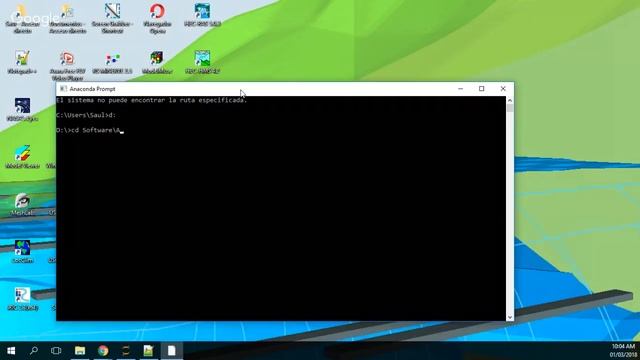Viewport: 640px width, 360px height.
Task: Click the line "El sistema no puede encontrar la ruta especificada."
Action: click(151, 100)
